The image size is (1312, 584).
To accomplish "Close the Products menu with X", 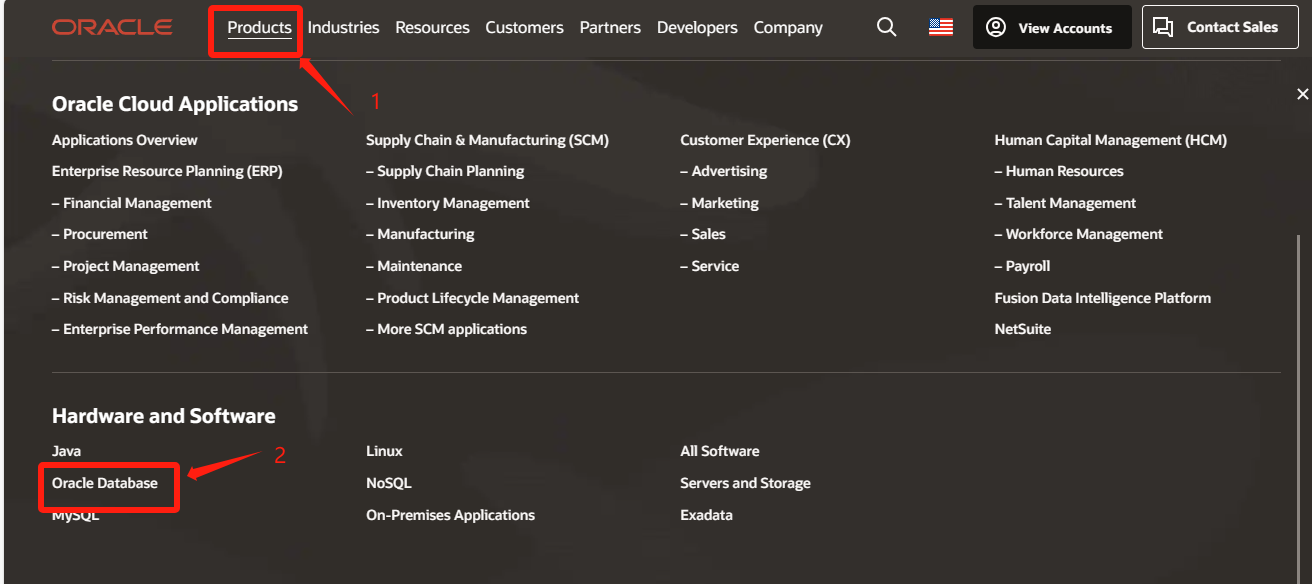I will [x=1302, y=94].
